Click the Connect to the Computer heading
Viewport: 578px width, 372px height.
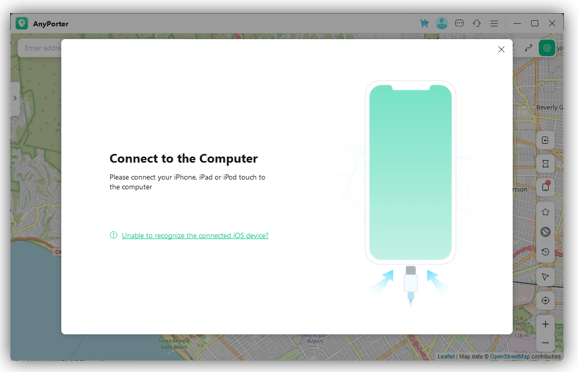point(184,159)
